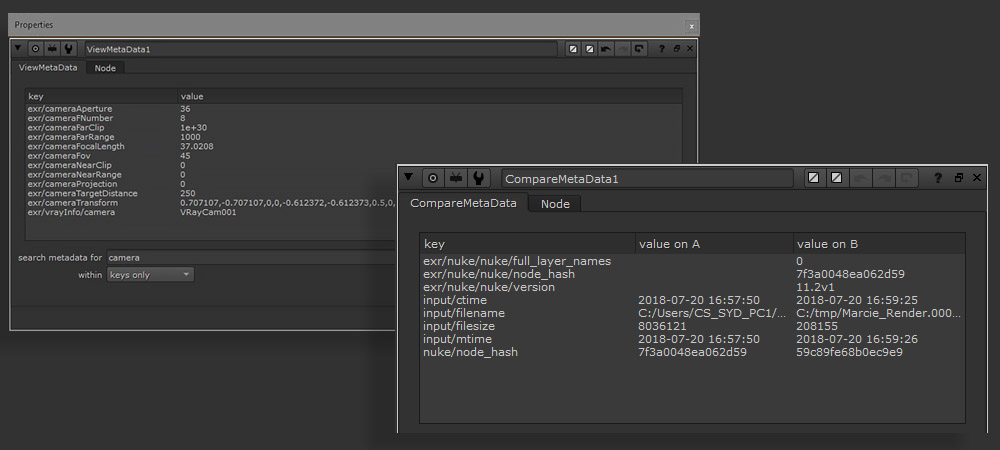The height and width of the screenshot is (450, 1000).
Task: Select the exr/vrayInfo/camera row
Action: (x=210, y=212)
